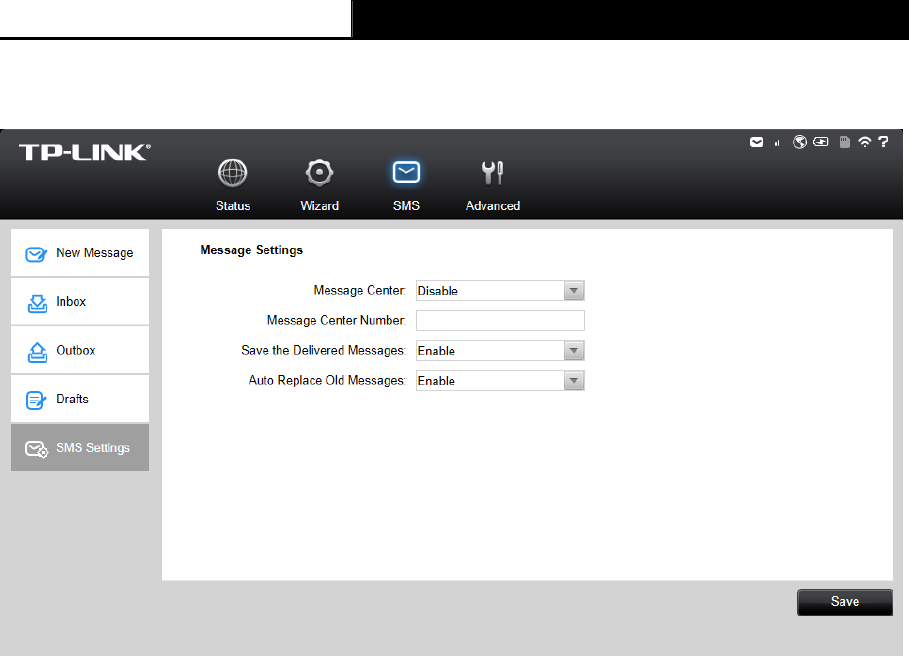
Task: Click the Message Center Number label
Action: click(x=336, y=320)
